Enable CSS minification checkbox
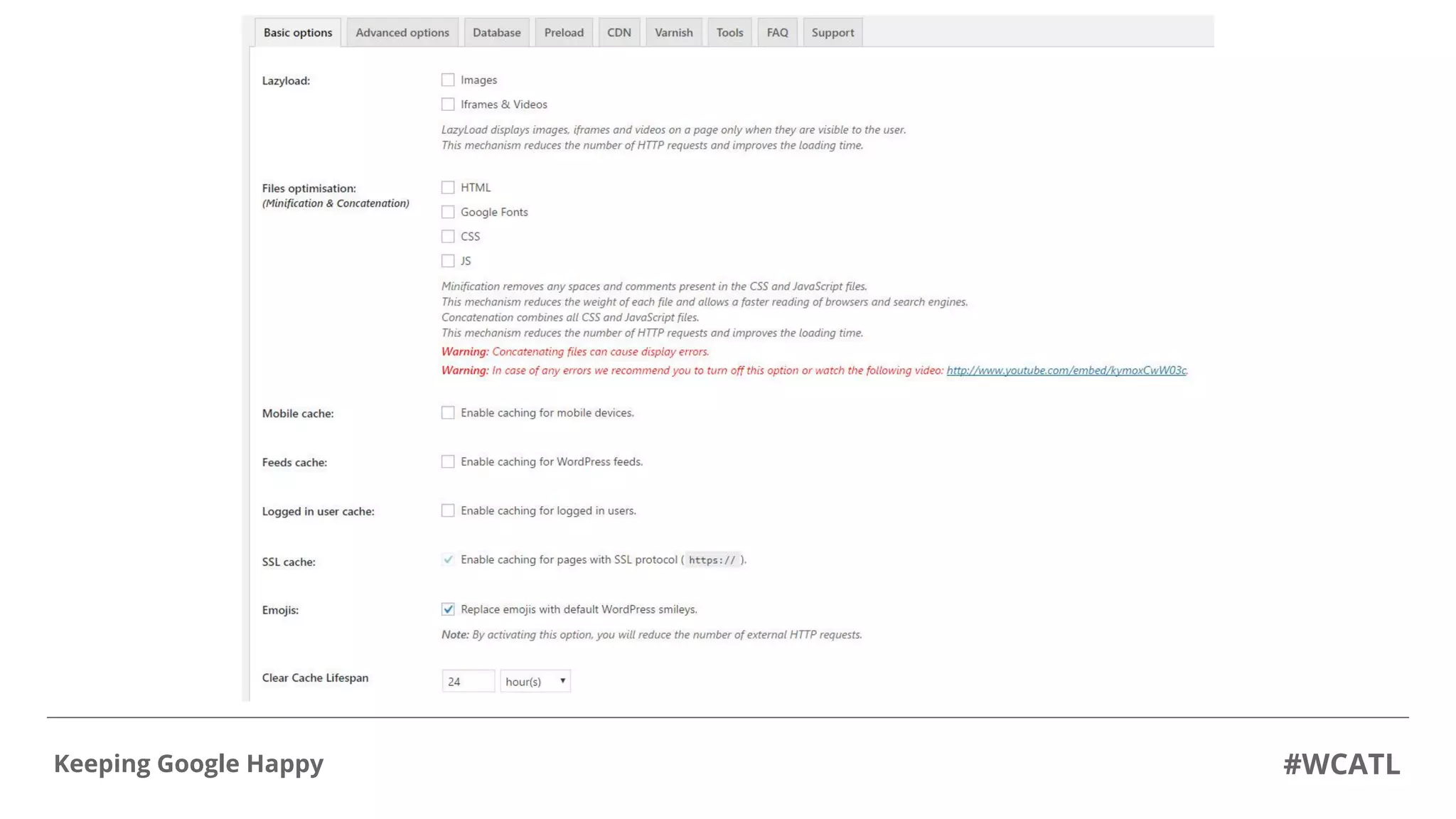 click(448, 237)
